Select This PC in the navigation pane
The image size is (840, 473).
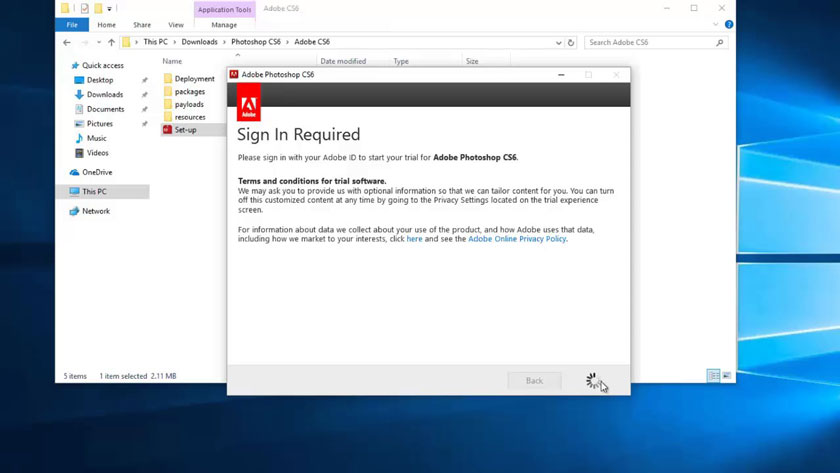(x=94, y=191)
